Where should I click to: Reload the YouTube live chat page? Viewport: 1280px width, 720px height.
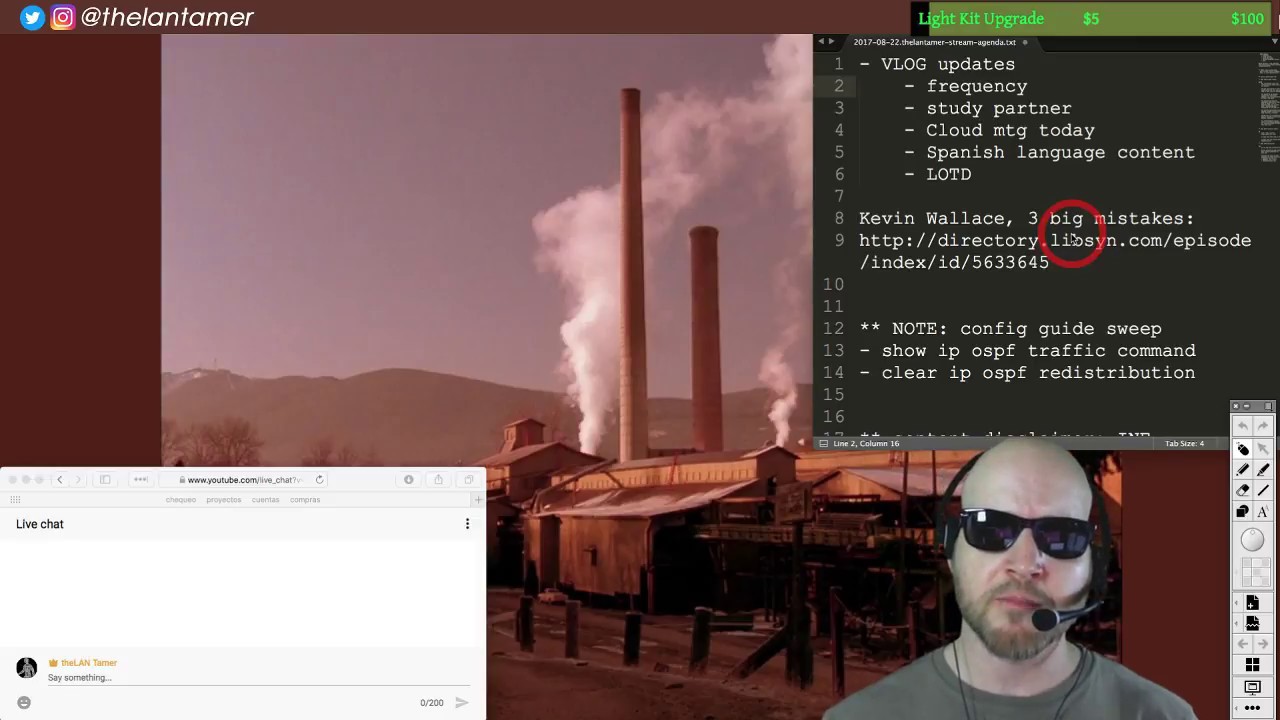pos(319,480)
